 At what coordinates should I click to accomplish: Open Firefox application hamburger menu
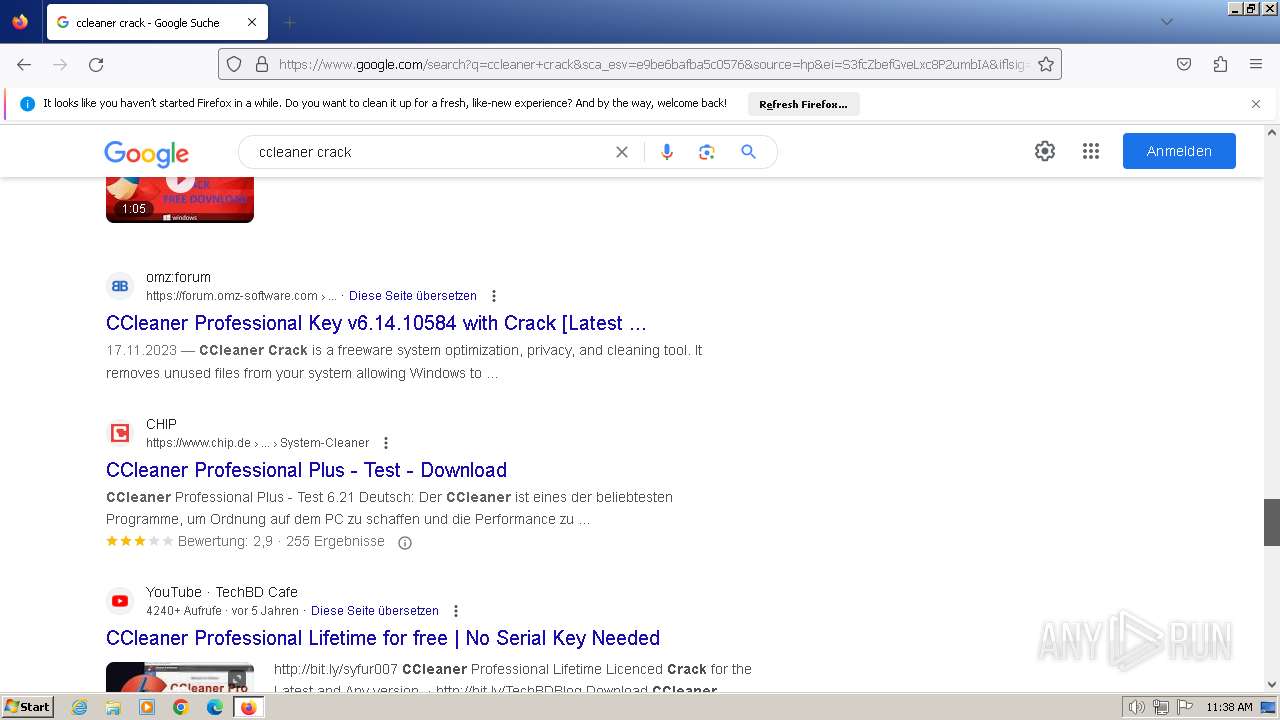(1256, 64)
